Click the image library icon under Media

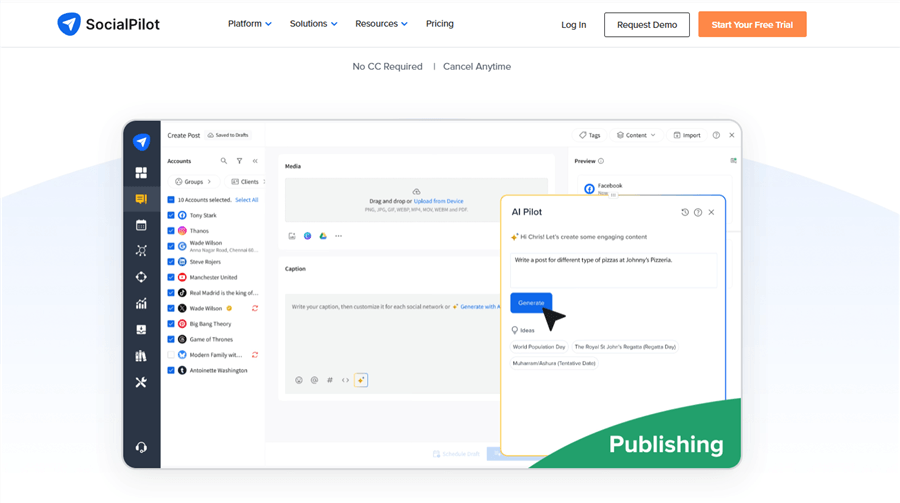(x=292, y=236)
